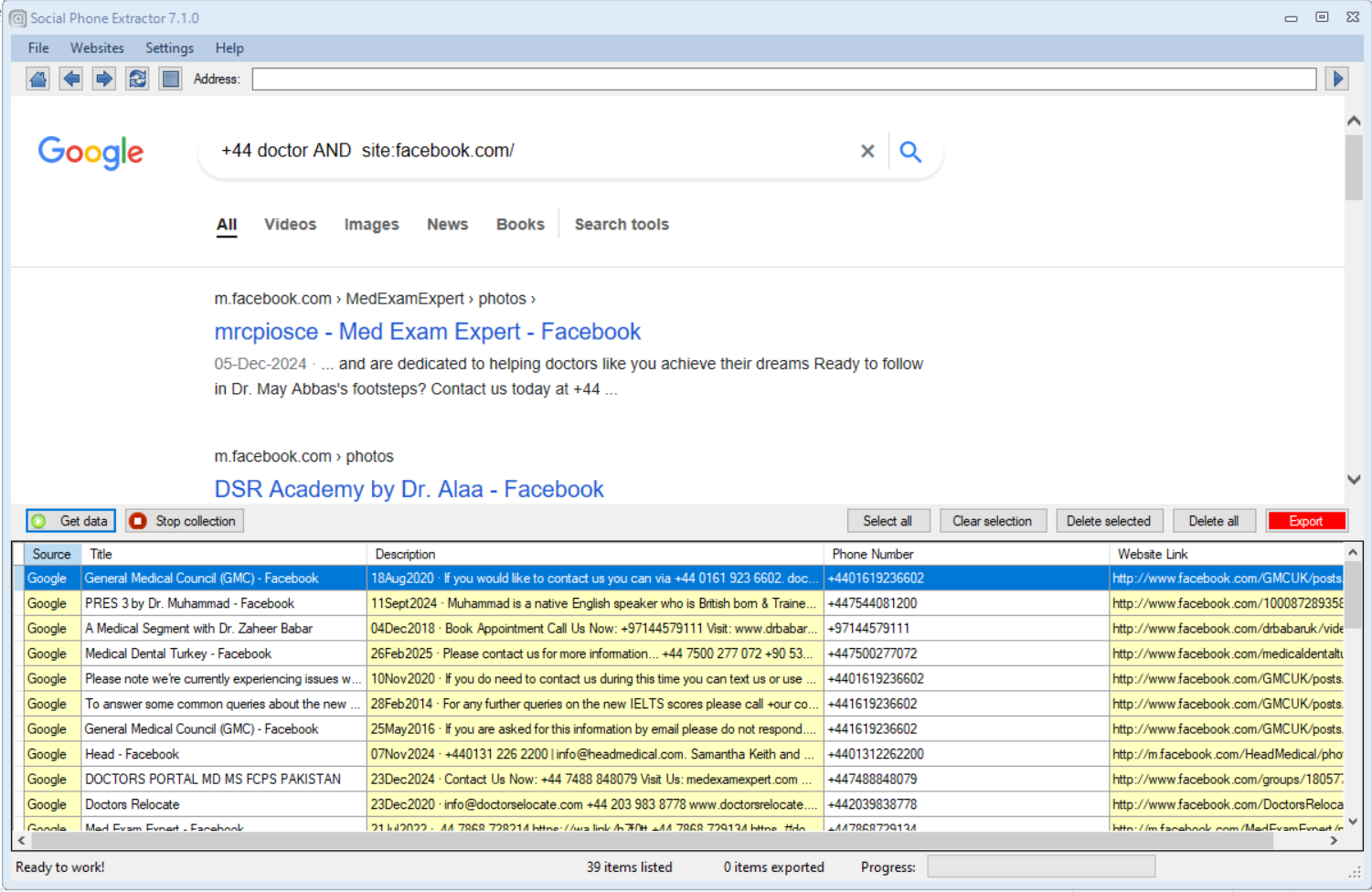This screenshot has width=1372, height=892.
Task: Clear the Google search query with X
Action: click(867, 152)
